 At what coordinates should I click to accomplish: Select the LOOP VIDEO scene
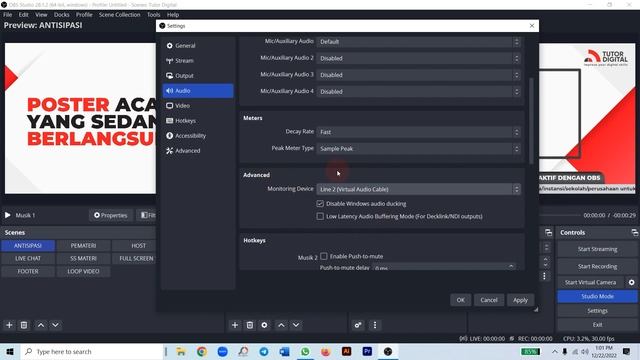tap(83, 271)
